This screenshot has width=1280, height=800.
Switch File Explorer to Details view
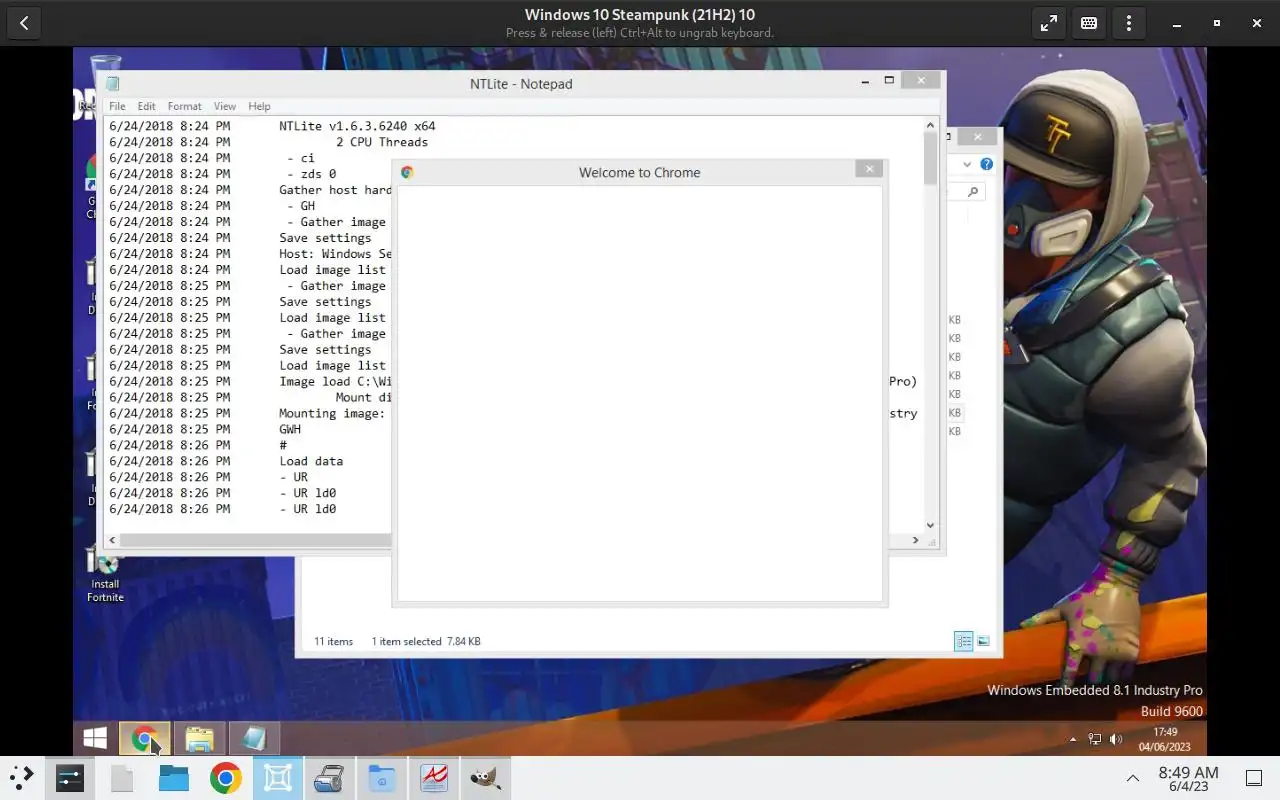click(x=964, y=641)
